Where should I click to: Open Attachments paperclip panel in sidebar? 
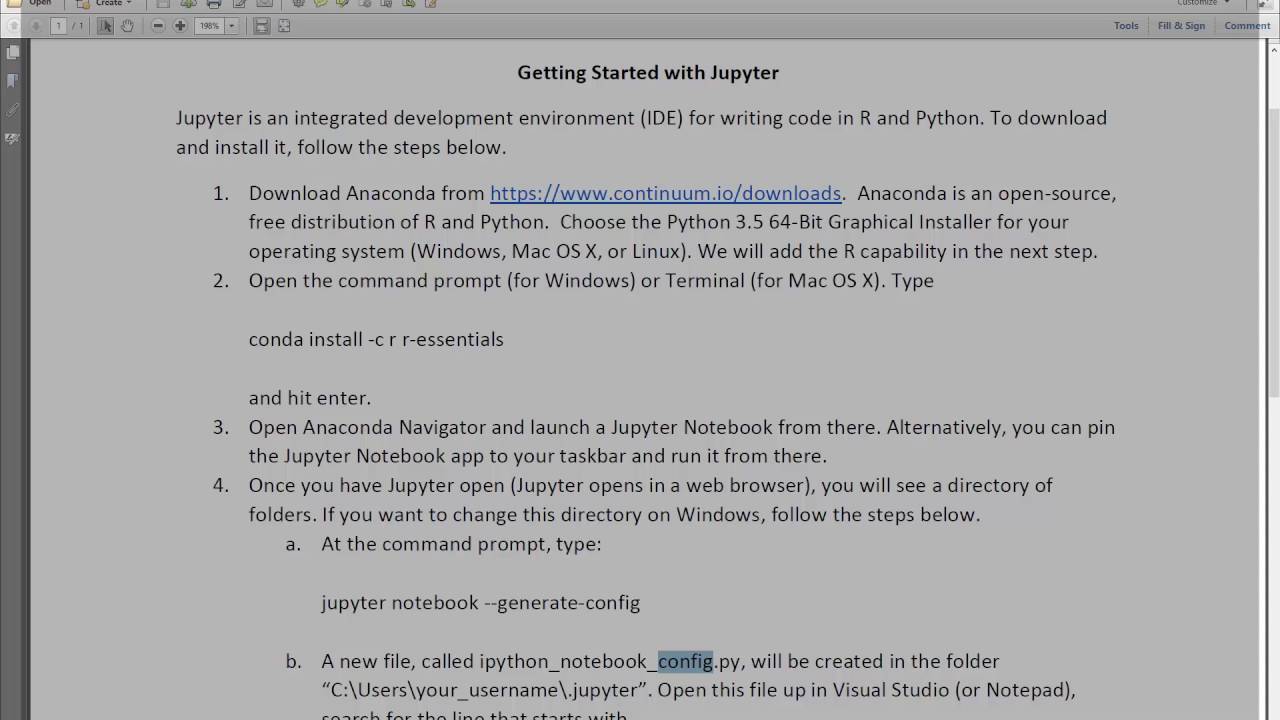point(12,110)
